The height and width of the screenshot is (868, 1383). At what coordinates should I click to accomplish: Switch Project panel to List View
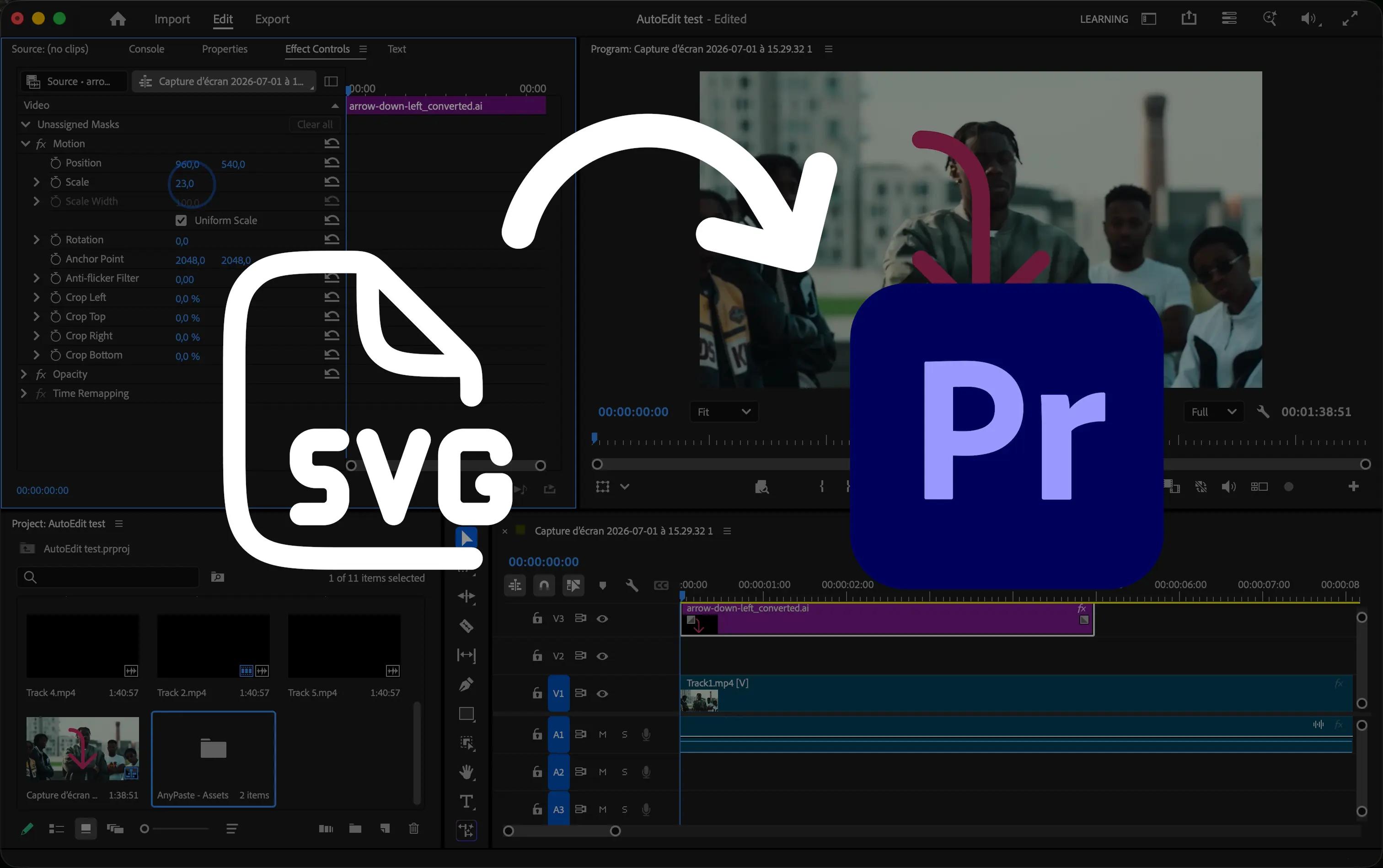(56, 828)
